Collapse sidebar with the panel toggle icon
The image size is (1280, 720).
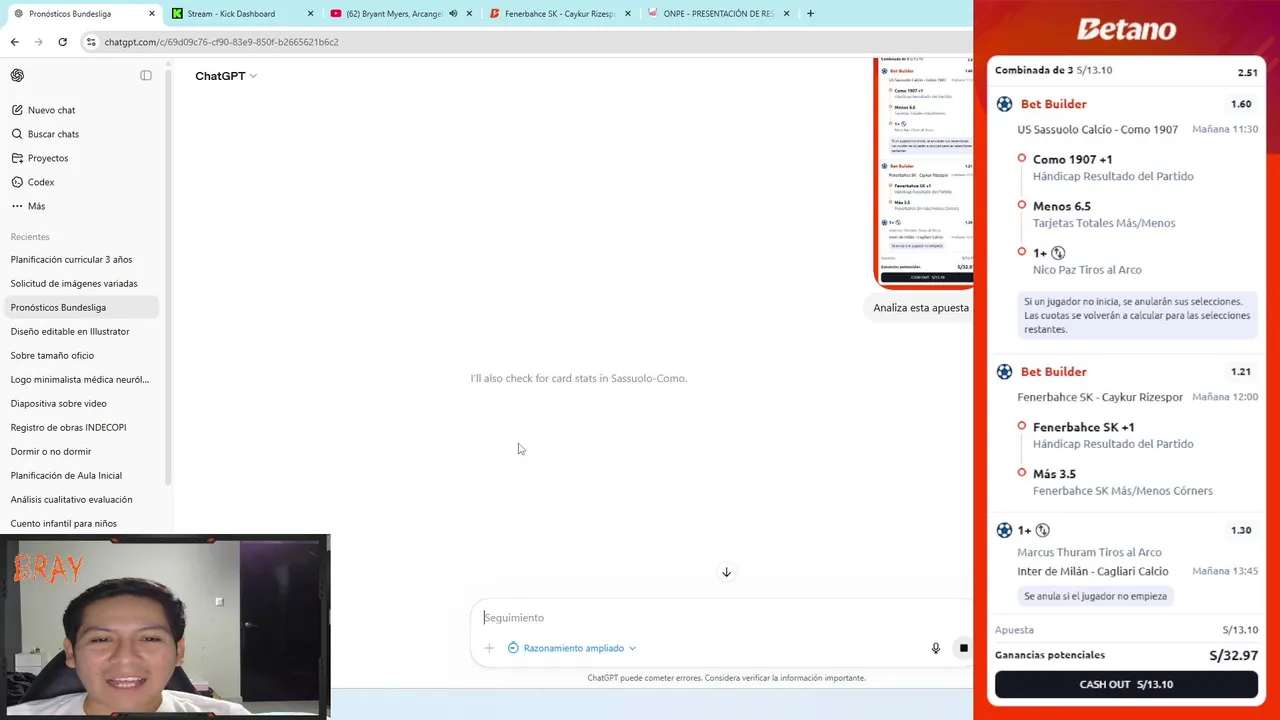[146, 76]
